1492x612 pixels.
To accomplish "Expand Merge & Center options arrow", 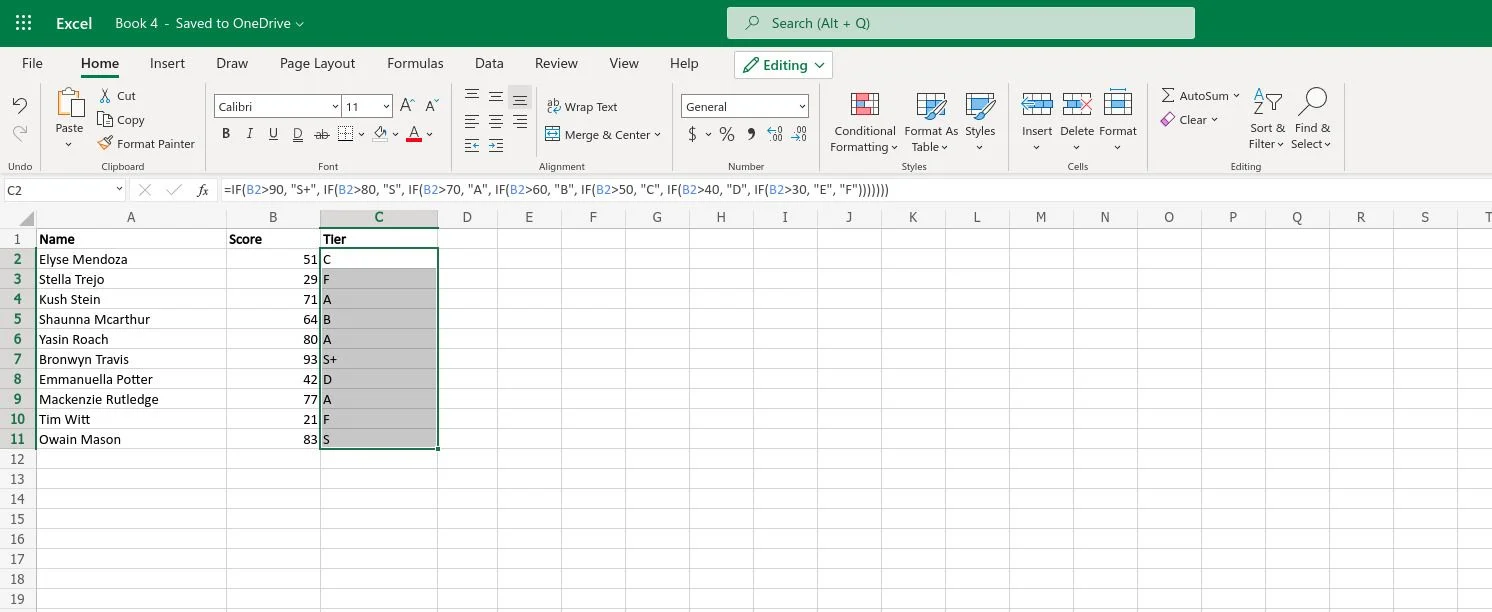I will click(x=658, y=135).
